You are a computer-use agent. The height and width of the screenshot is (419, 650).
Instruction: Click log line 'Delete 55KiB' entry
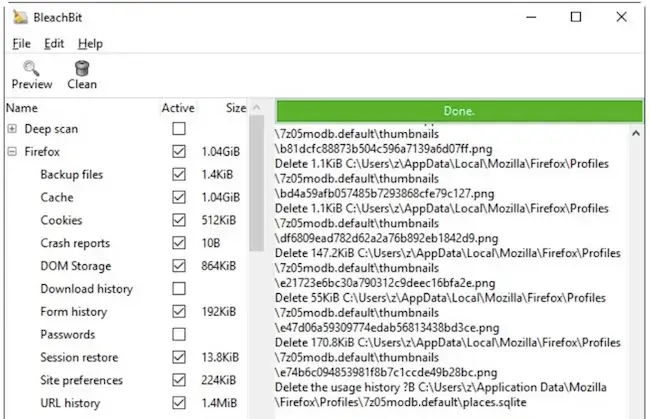tap(440, 298)
